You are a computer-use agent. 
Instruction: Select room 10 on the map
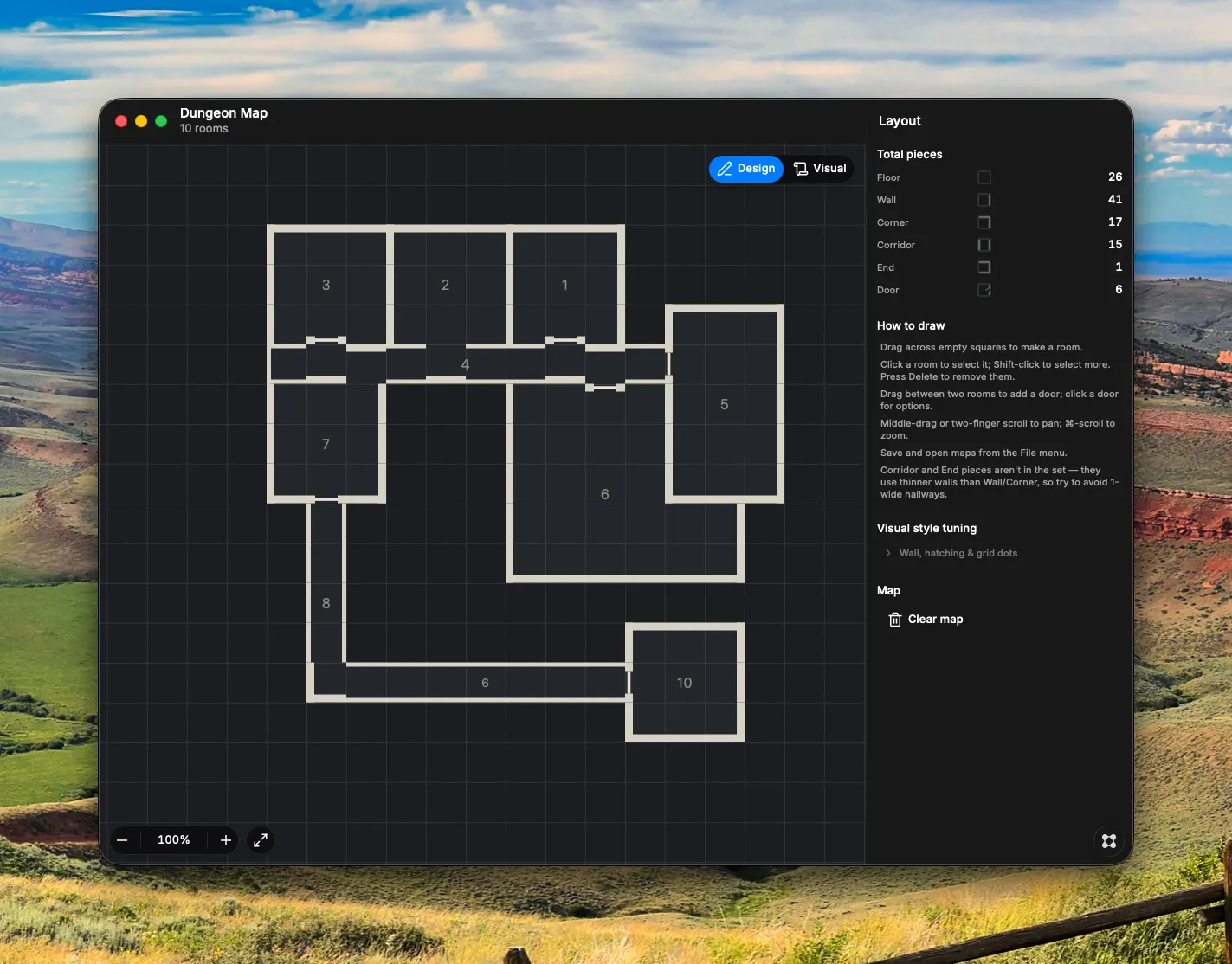[684, 683]
